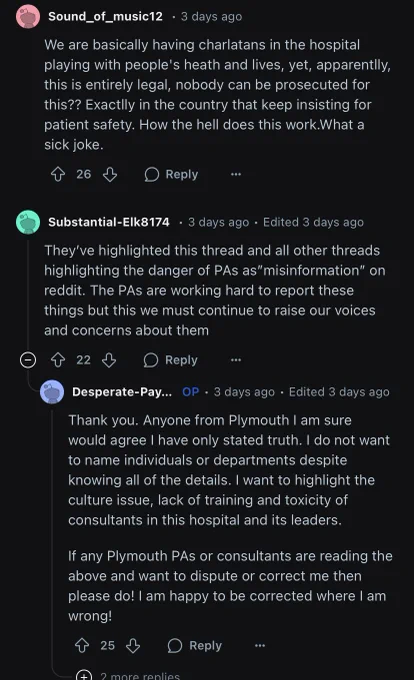The image size is (414, 680).
Task: Open more options on Sound_of_music12's comment
Action: pyautogui.click(x=236, y=174)
